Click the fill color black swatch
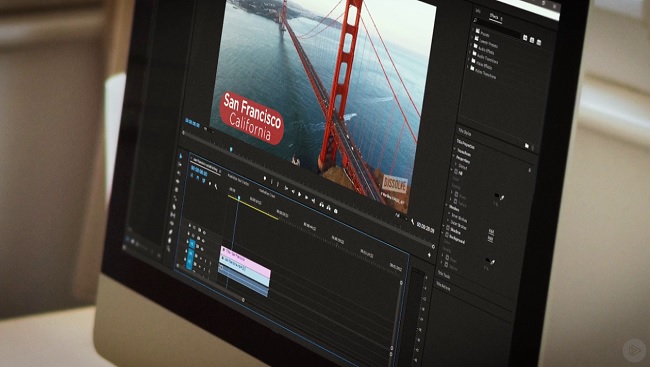The image size is (650, 367). (x=497, y=195)
